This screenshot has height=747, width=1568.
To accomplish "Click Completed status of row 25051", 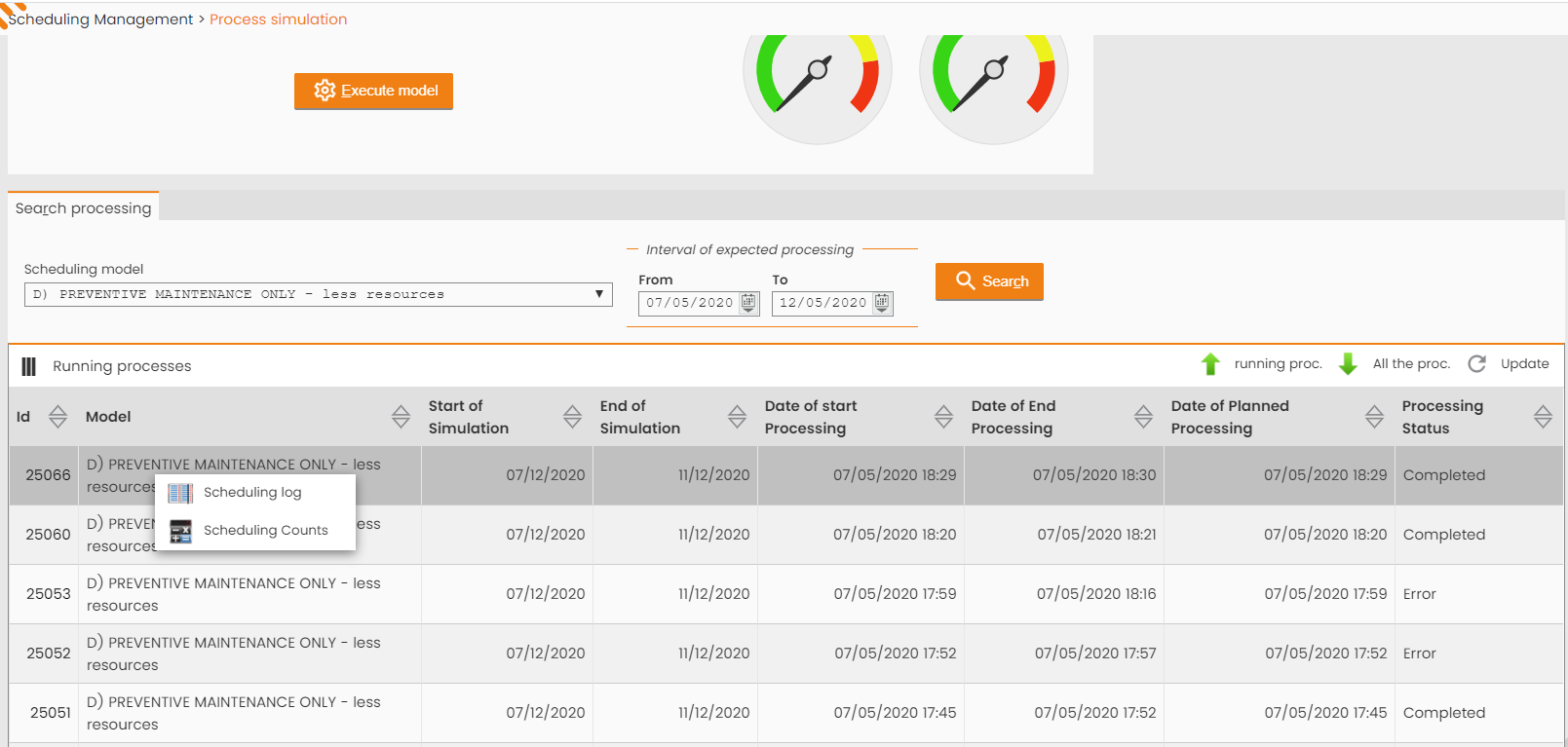I will click(x=1443, y=713).
